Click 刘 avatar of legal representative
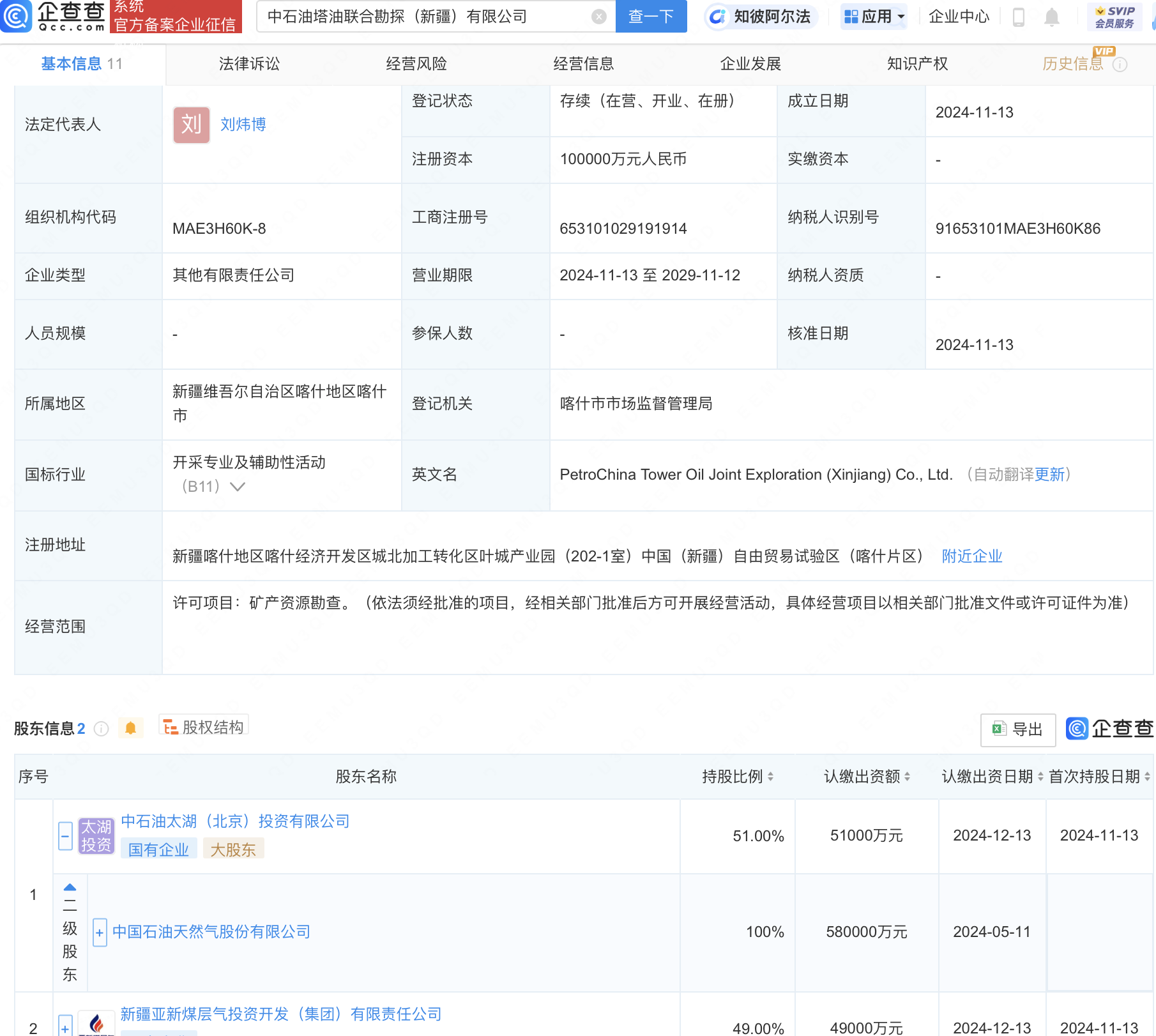Screen dimensions: 1156x1036 point(191,125)
